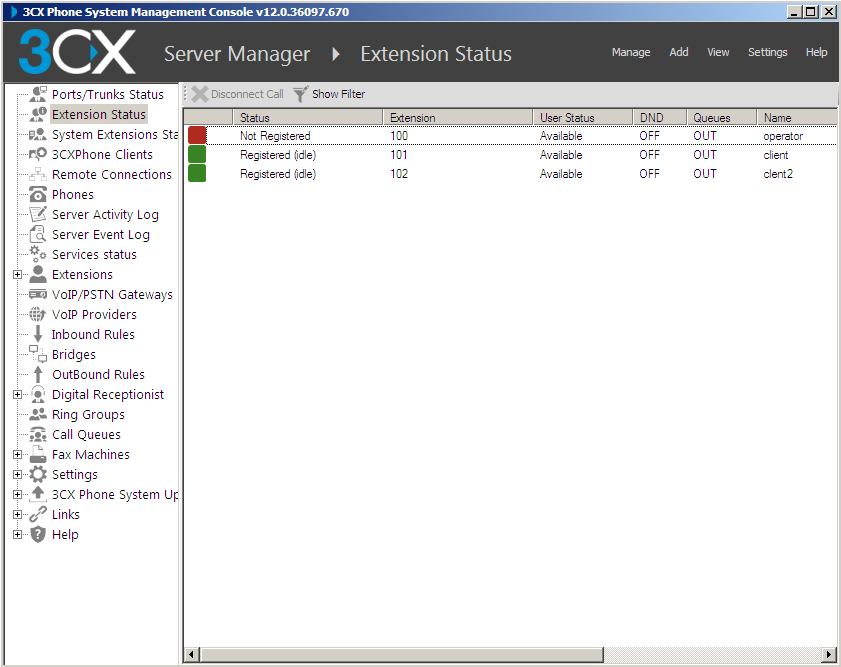This screenshot has height=667, width=841.
Task: Click the Help shield icon in tree
Action: tap(38, 534)
